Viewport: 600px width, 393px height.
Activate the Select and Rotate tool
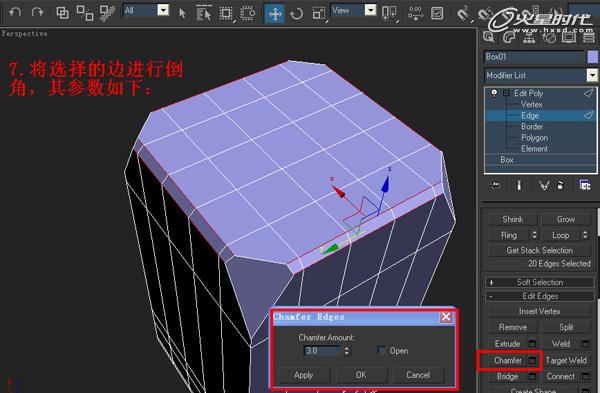(297, 14)
